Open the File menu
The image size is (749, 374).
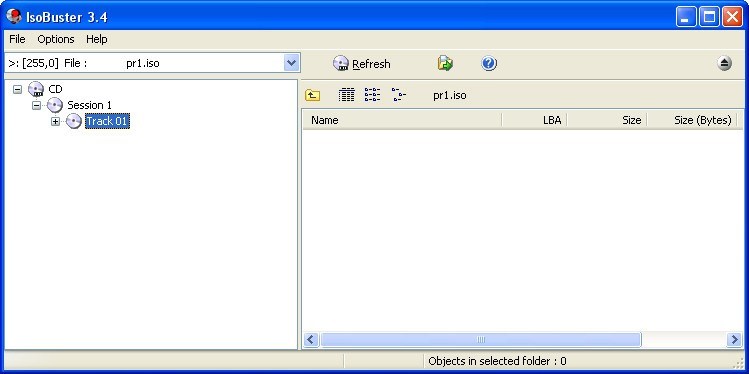(x=17, y=39)
